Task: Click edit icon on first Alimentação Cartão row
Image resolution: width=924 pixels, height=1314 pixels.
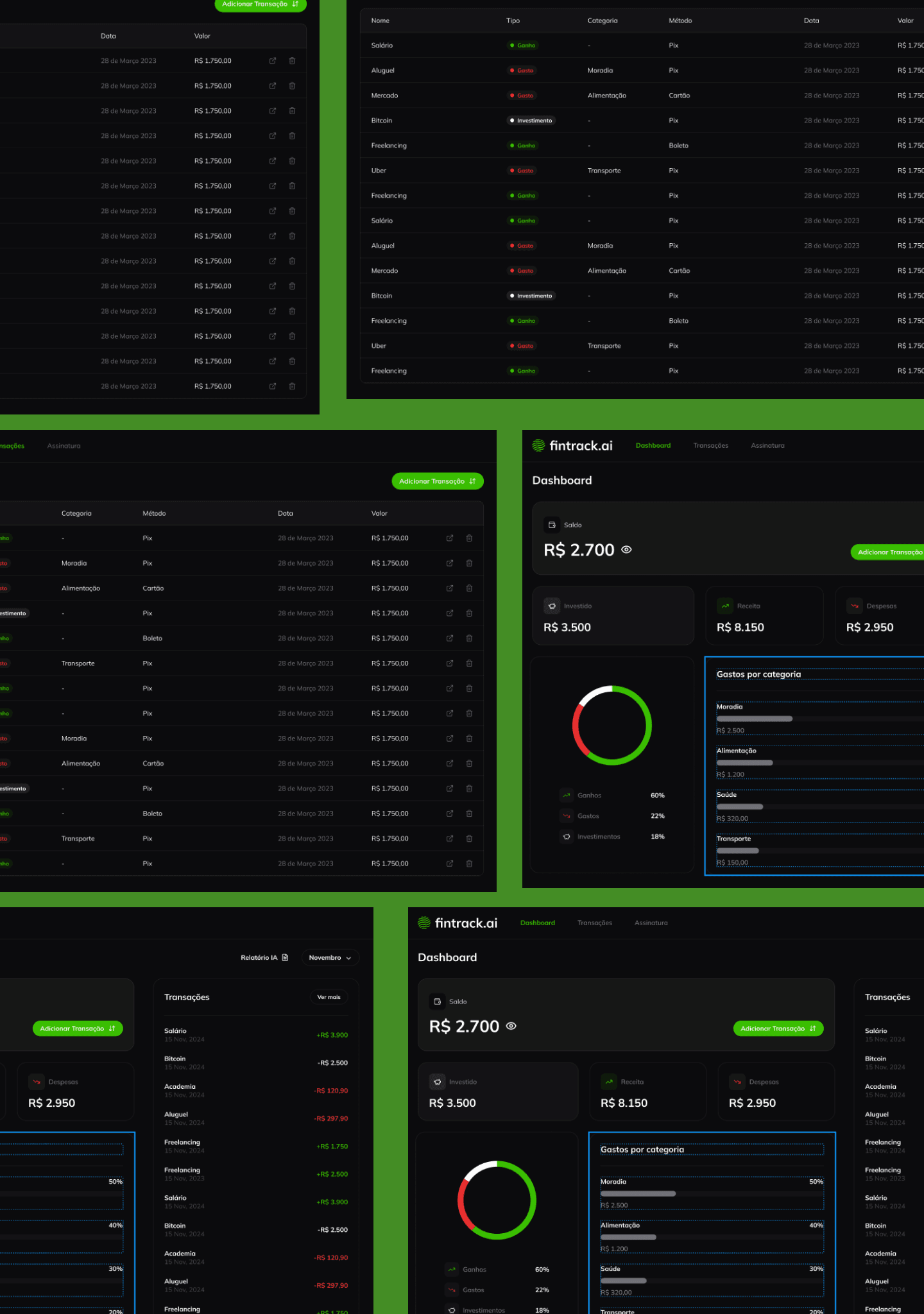Action: point(450,588)
